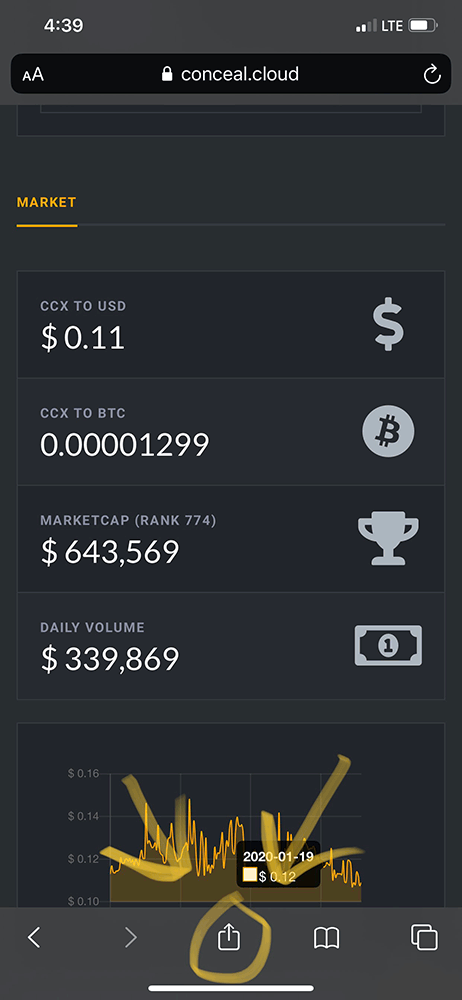Tap the conceal.cloud address field
462x1000 pixels.
click(231, 74)
